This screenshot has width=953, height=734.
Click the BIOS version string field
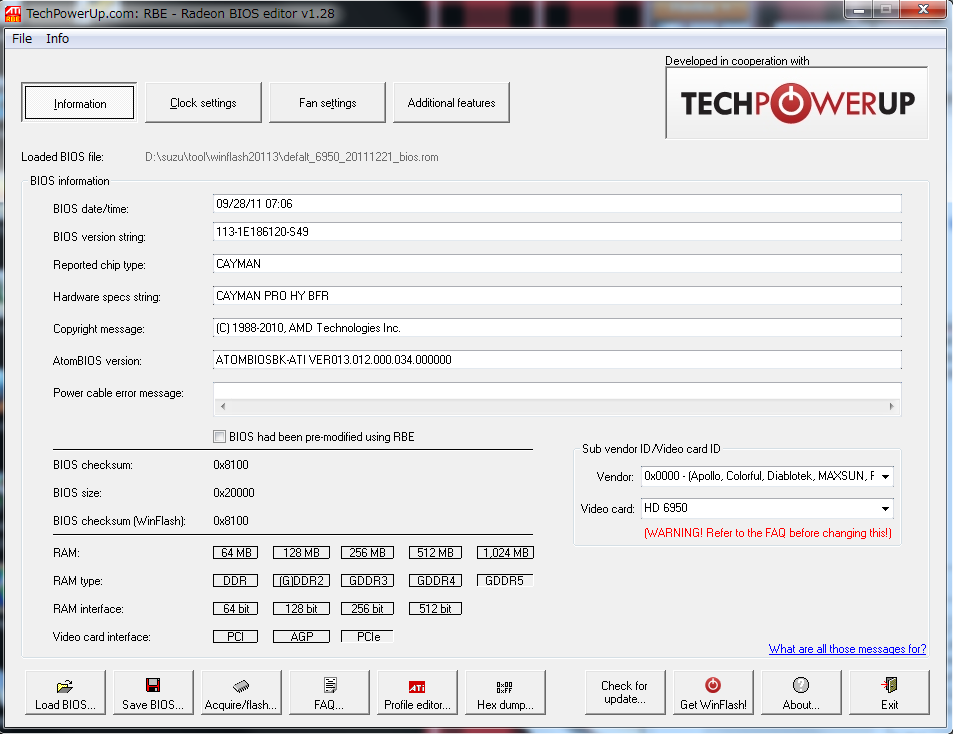(557, 232)
